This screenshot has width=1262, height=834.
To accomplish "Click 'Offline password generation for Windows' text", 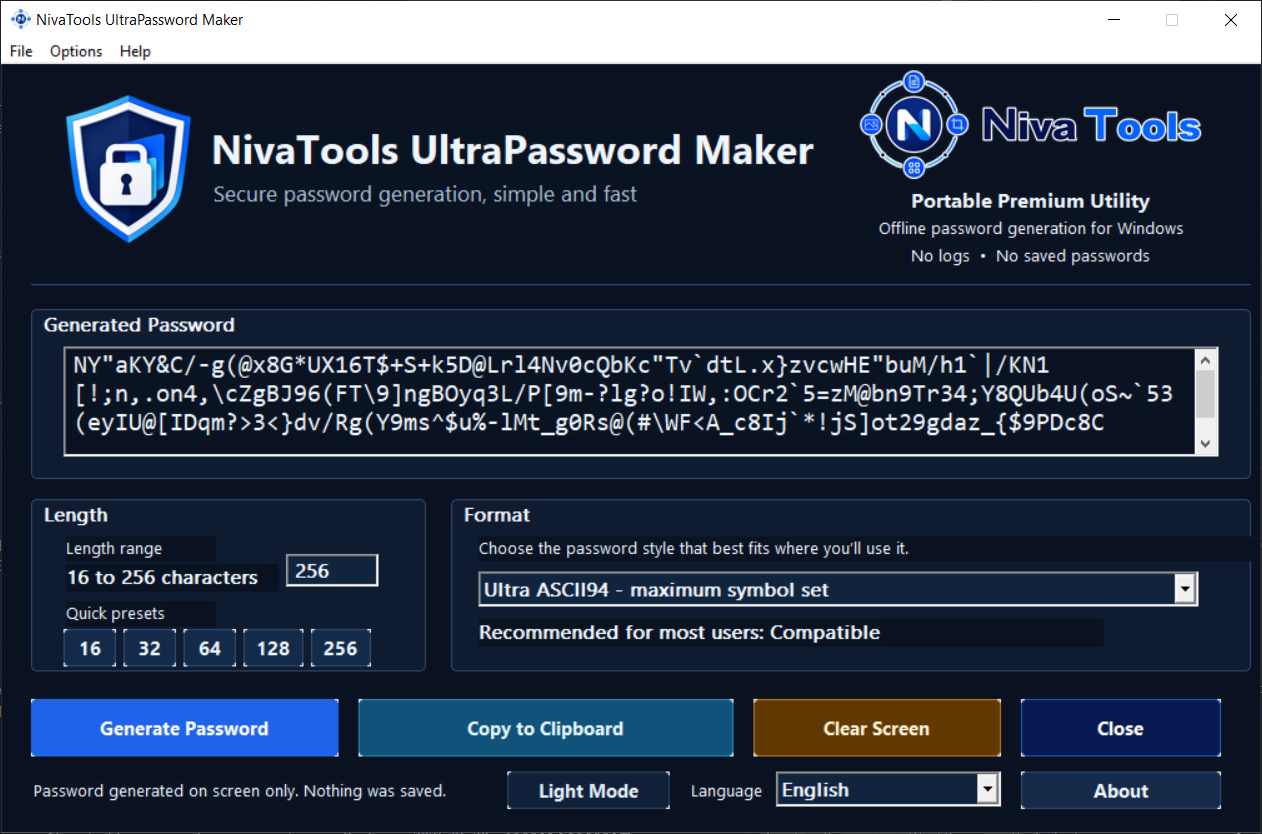I will (x=1031, y=228).
